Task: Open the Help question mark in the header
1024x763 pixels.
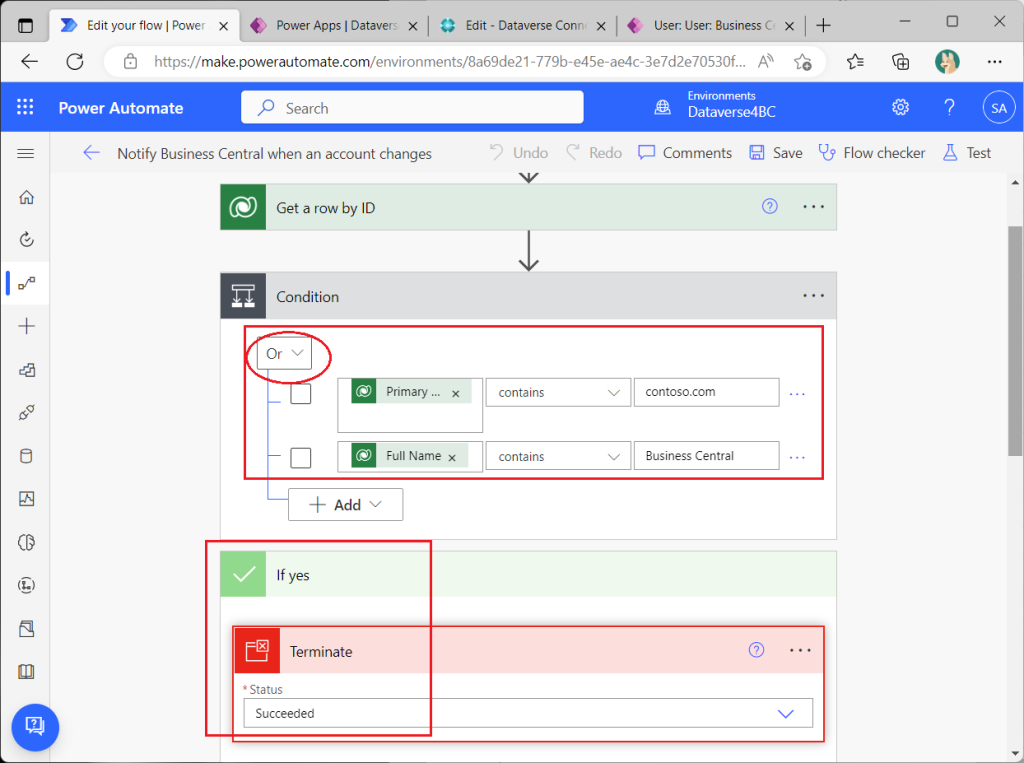Action: click(950, 107)
